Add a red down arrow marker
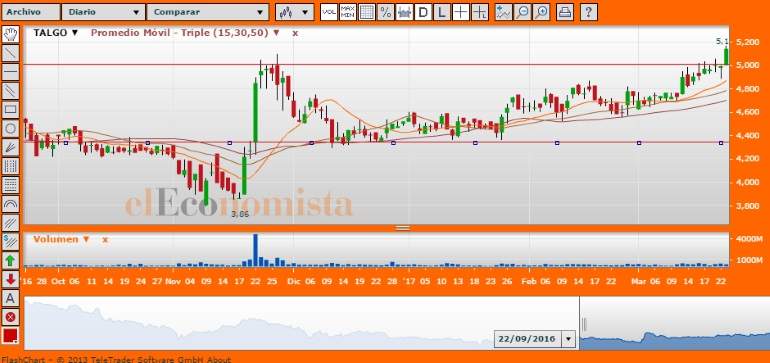Viewport: 770px width, 363px height. (11, 279)
